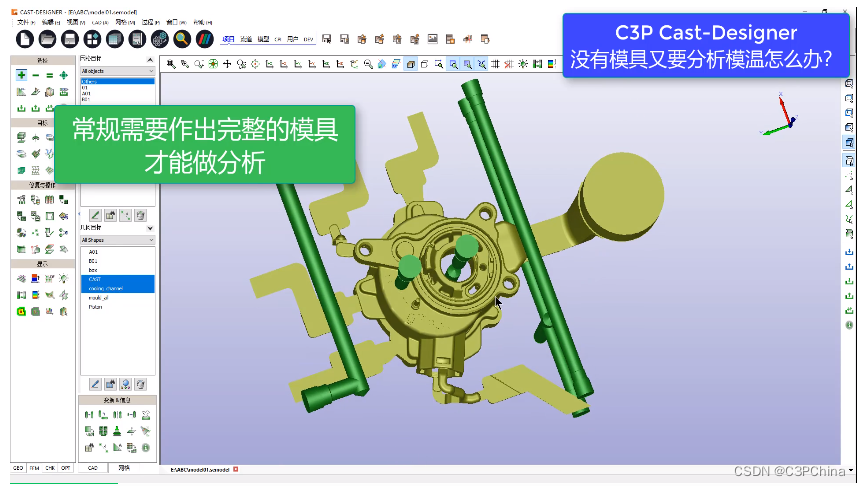The width and height of the screenshot is (860, 486).
Task: Toggle the highlighted shaded-view cube button
Action: 411,64
